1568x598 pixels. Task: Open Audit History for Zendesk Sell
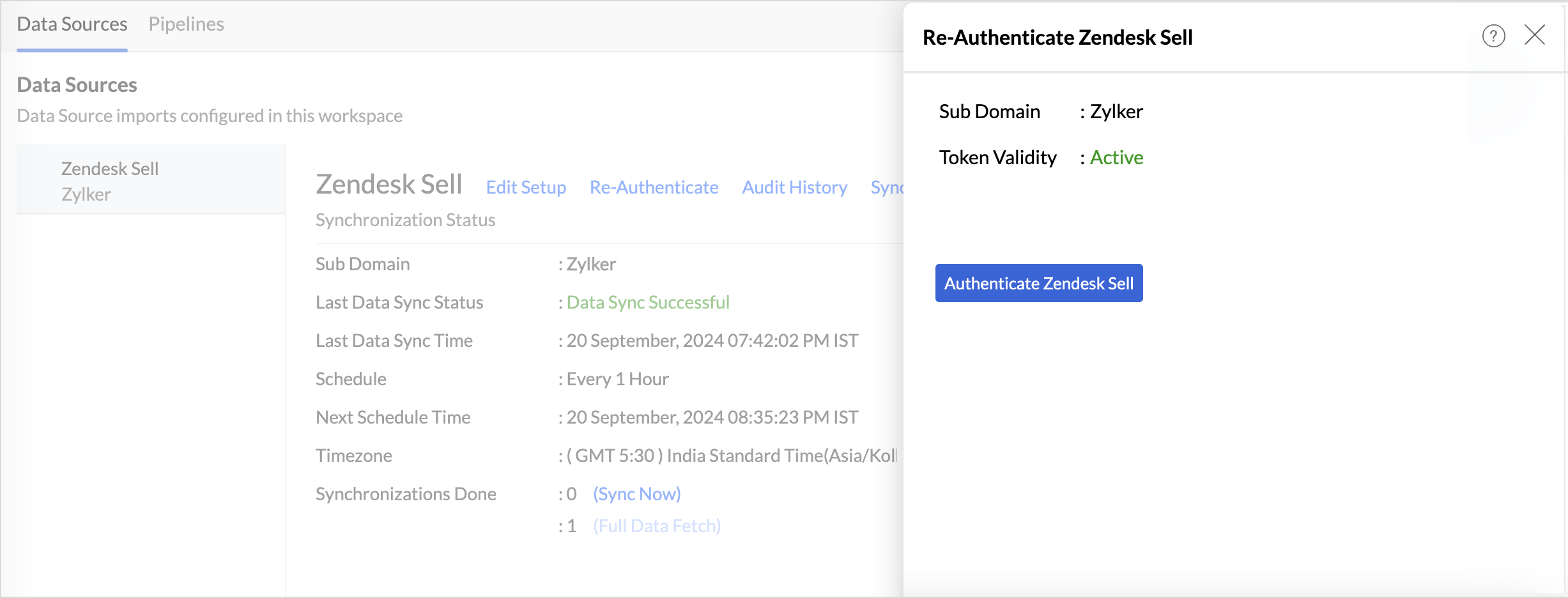click(x=794, y=187)
